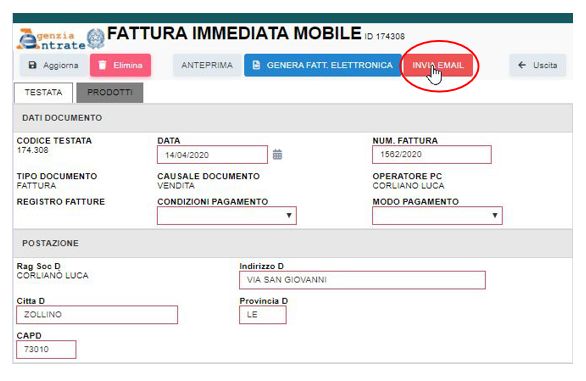
Task: Switch to the PRODOTTI tab
Action: (x=110, y=92)
